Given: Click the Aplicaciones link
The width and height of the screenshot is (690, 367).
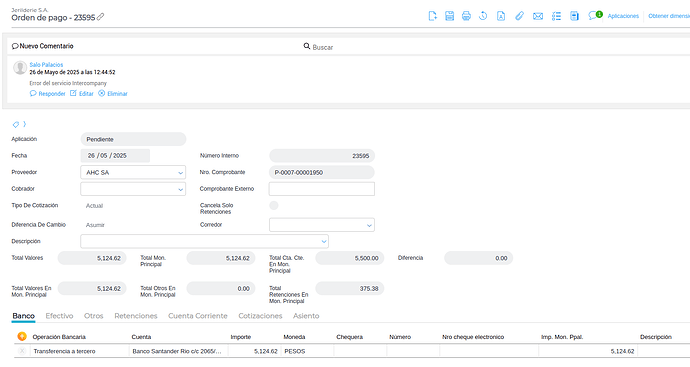Looking at the screenshot, I should [623, 16].
